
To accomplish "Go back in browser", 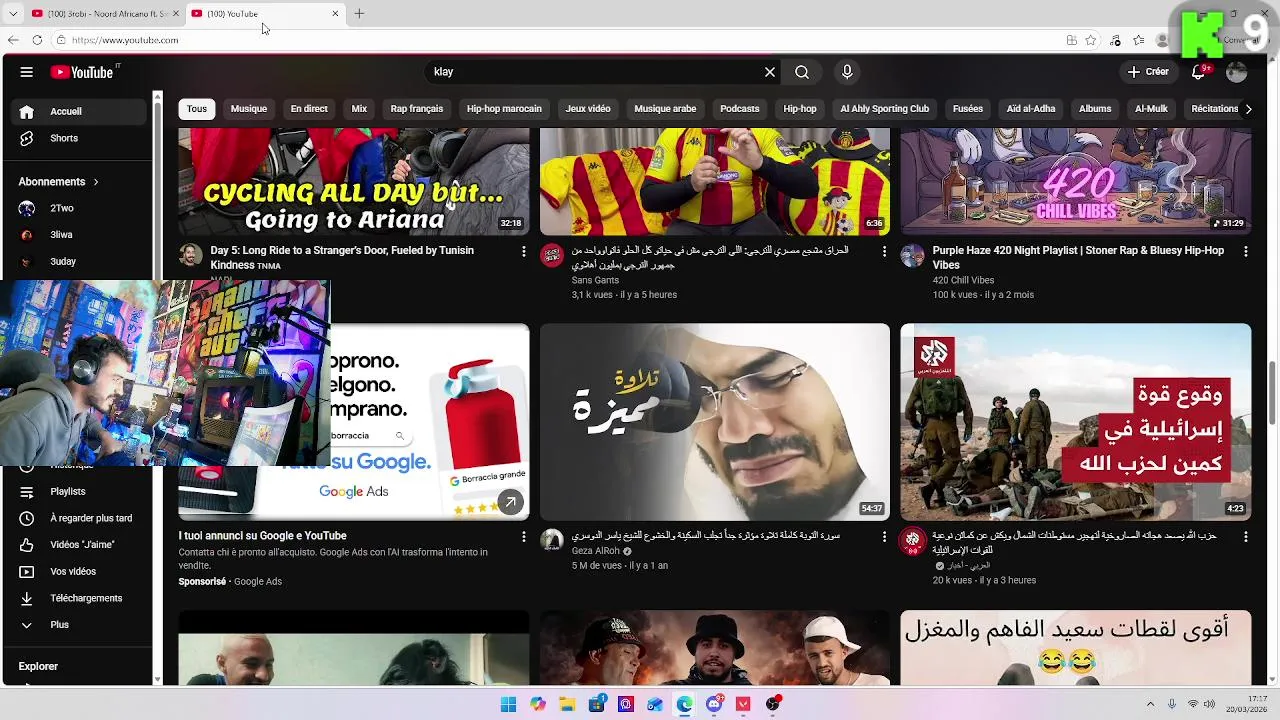I will pyautogui.click(x=13, y=40).
